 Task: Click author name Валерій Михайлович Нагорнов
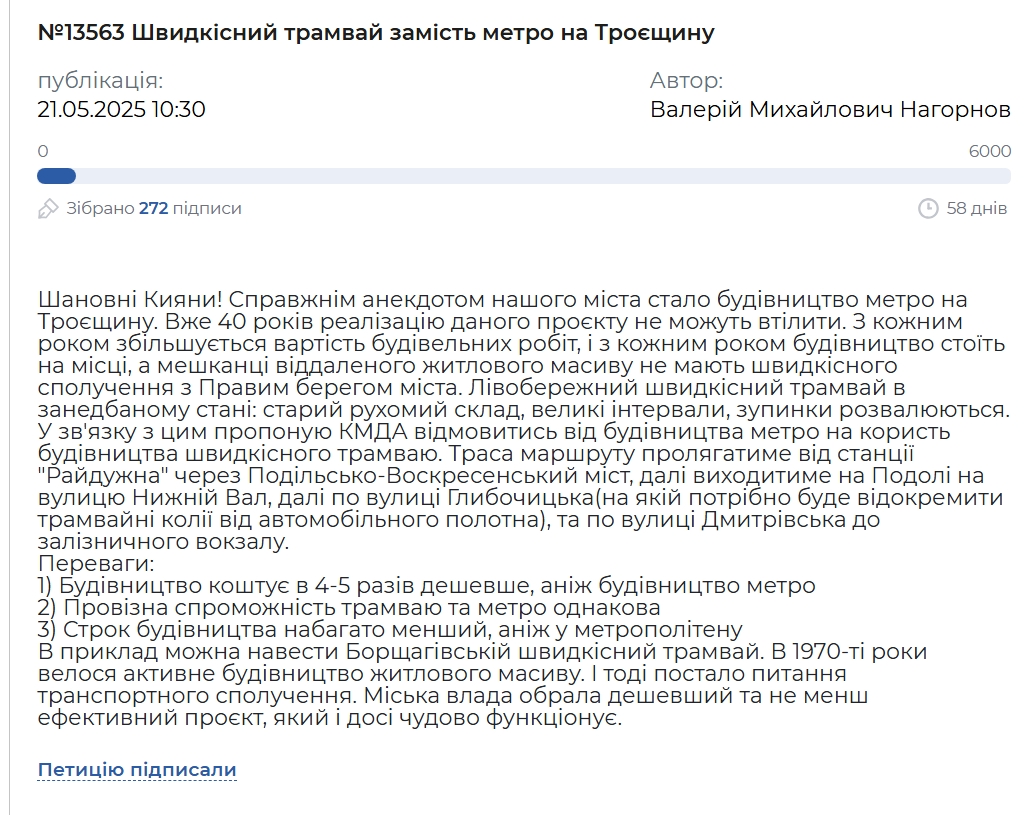[830, 109]
